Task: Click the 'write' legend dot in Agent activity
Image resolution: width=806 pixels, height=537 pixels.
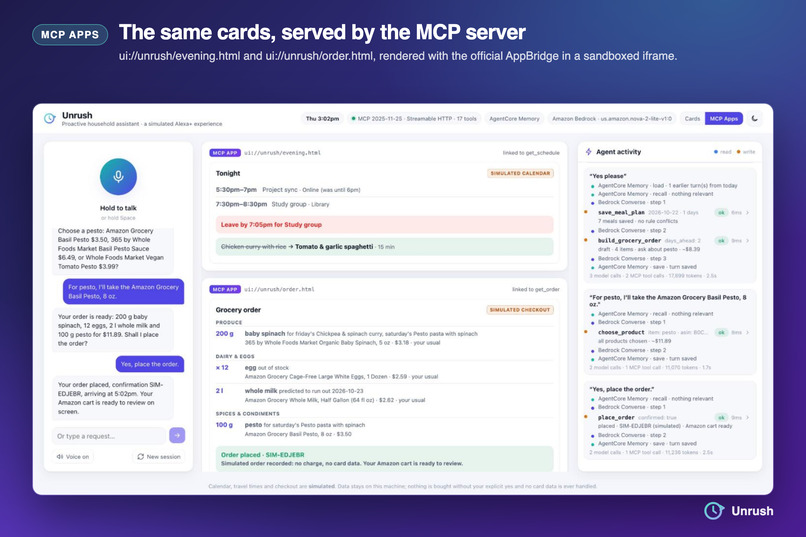Action: point(739,152)
